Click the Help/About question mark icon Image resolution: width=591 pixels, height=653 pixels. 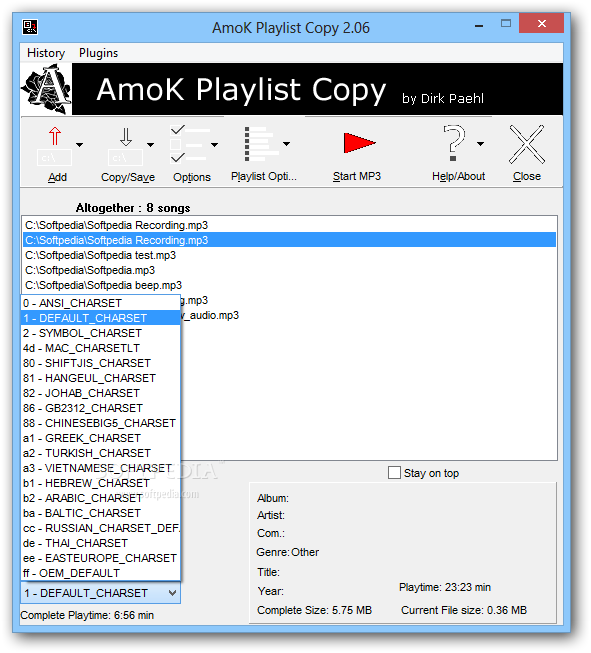pos(454,143)
